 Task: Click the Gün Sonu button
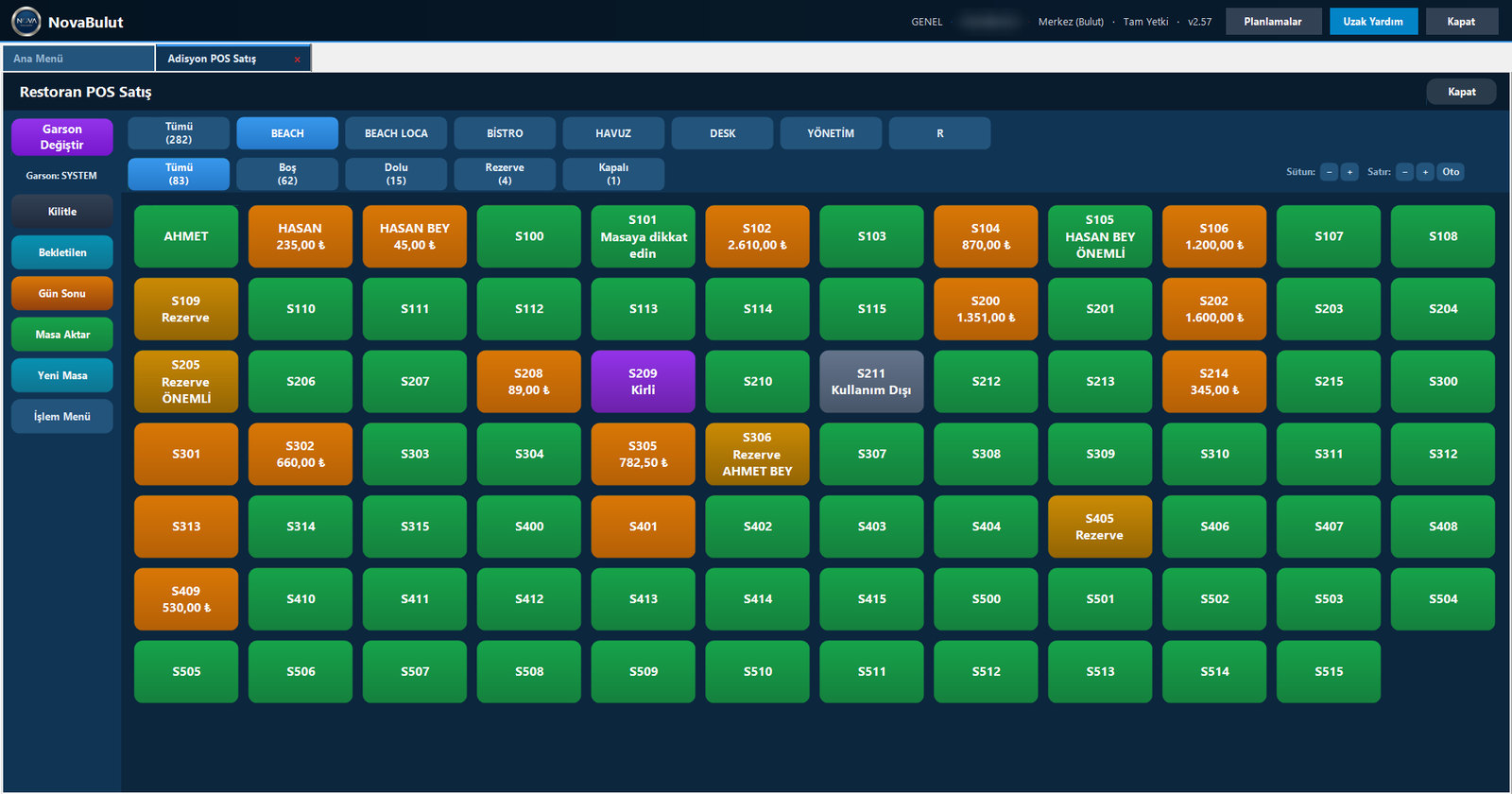(62, 293)
